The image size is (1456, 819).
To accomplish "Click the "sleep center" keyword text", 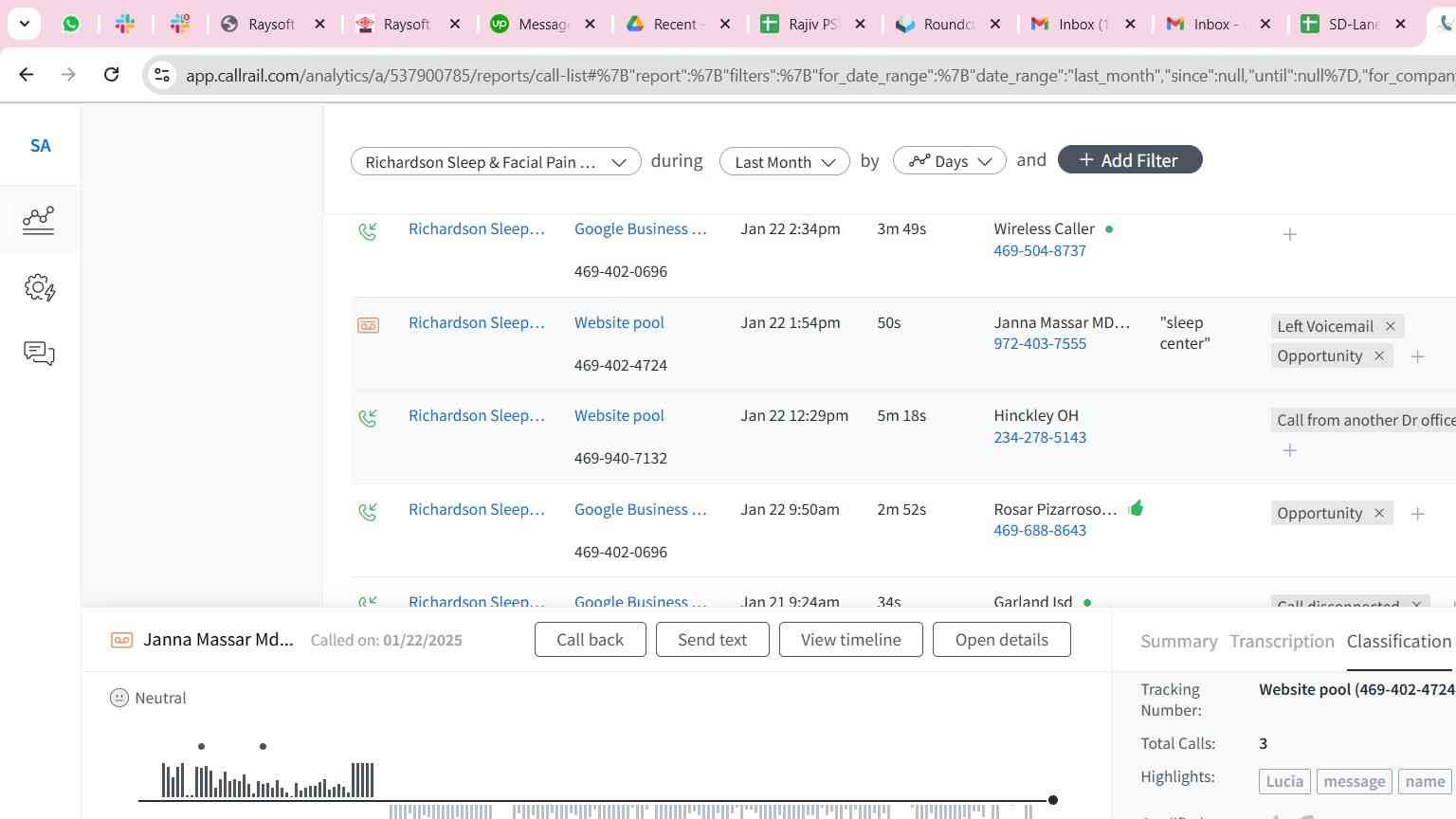I will pyautogui.click(x=1185, y=333).
